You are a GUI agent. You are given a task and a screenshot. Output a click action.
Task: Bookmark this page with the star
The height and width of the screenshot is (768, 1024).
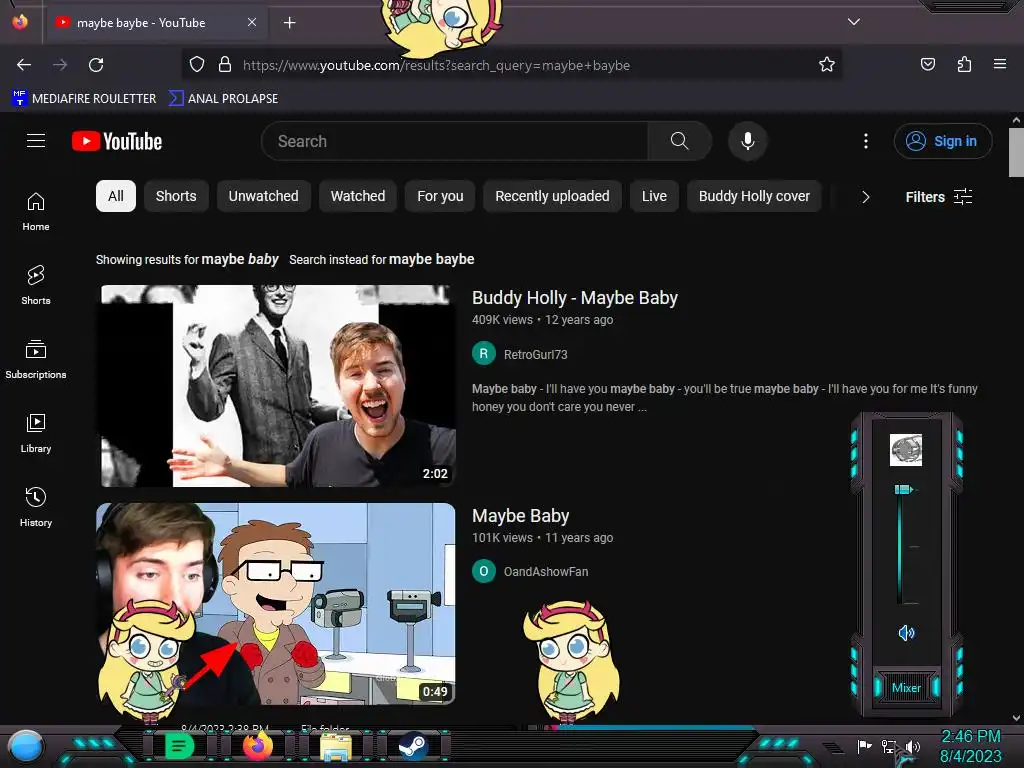click(827, 65)
